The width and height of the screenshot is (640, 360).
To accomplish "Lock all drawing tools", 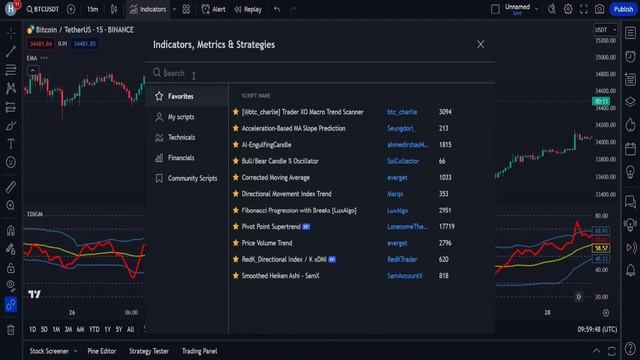I will [x=11, y=268].
